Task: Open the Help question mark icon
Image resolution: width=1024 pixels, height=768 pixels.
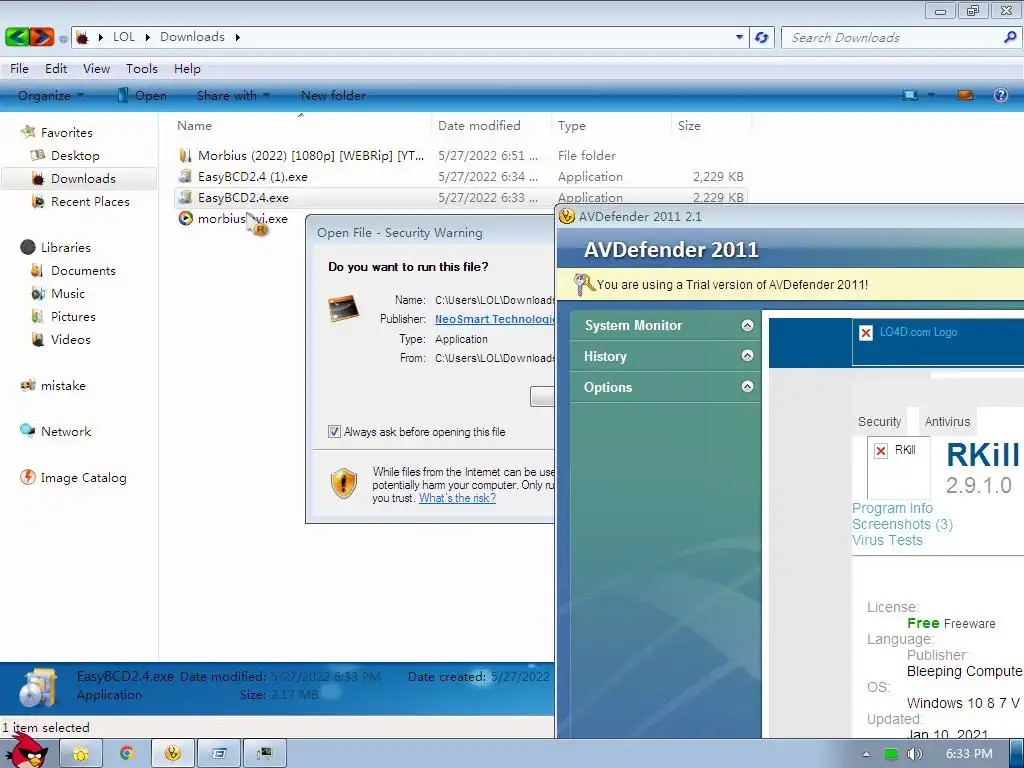Action: pos(1000,95)
